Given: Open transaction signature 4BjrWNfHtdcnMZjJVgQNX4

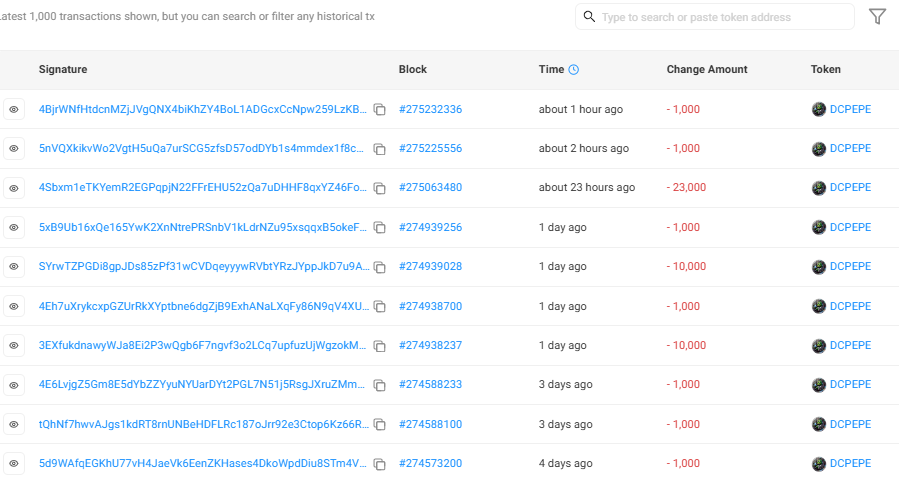Looking at the screenshot, I should tap(202, 109).
